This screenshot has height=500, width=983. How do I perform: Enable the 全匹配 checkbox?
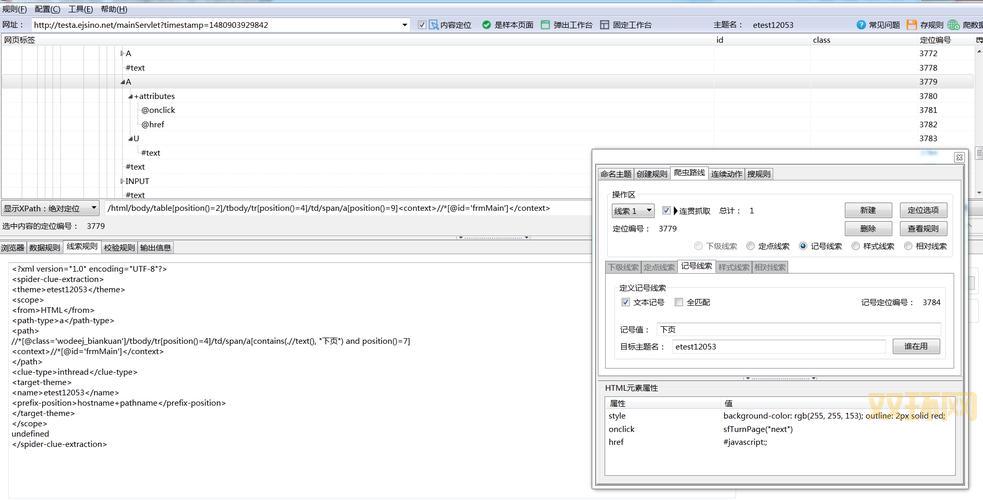pyautogui.click(x=679, y=302)
